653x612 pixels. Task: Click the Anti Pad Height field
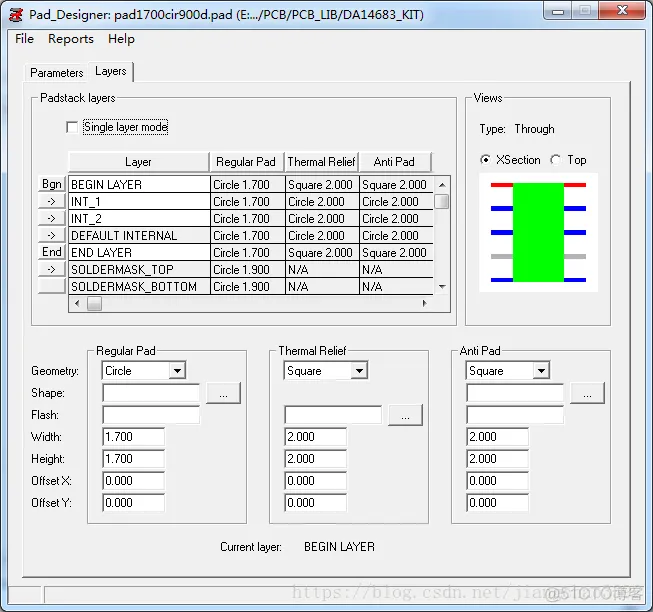pyautogui.click(x=498, y=459)
